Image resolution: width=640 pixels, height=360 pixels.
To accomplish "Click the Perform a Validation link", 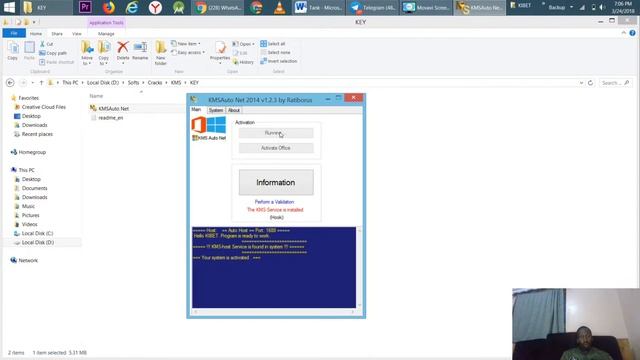I will [x=274, y=202].
